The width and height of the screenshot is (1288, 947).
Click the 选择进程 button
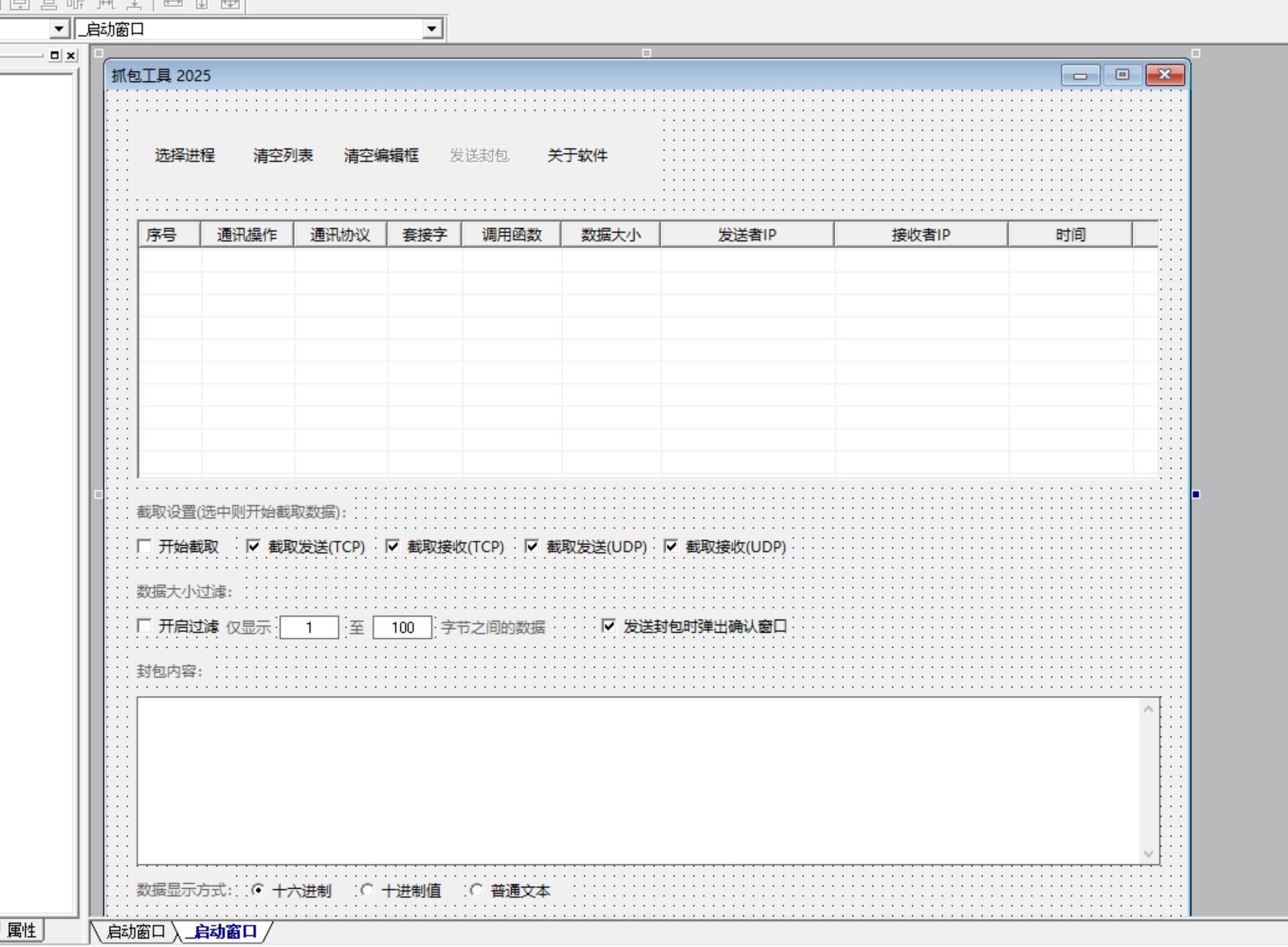[185, 156]
